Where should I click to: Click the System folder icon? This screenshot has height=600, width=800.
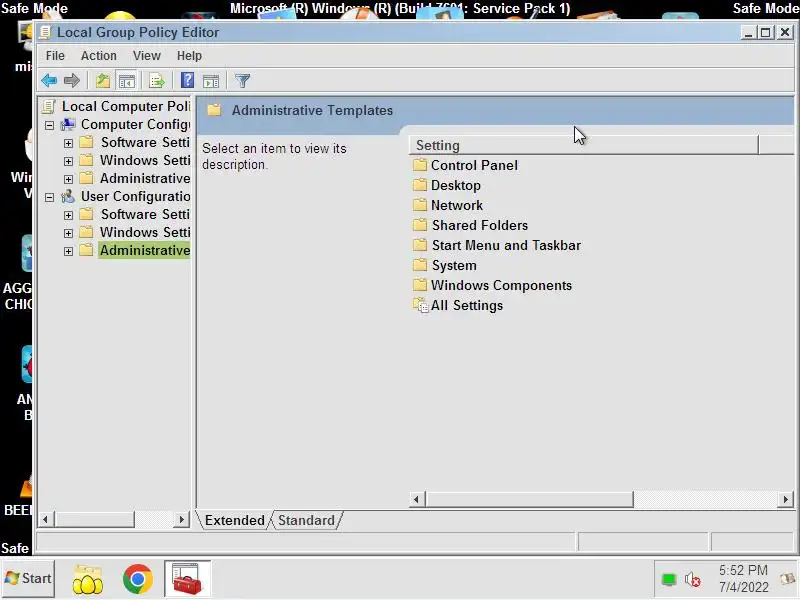tap(420, 265)
